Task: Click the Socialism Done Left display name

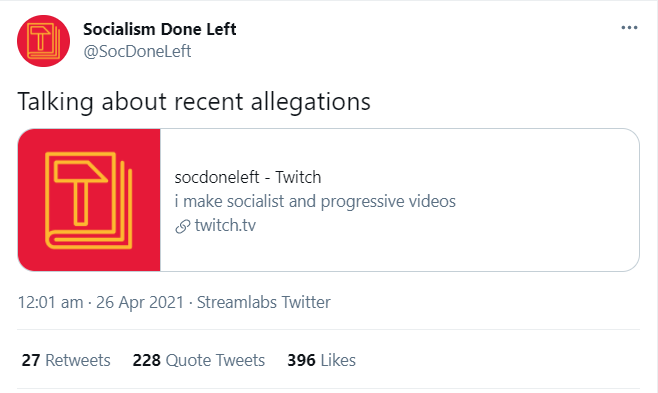Action: pyautogui.click(x=159, y=29)
